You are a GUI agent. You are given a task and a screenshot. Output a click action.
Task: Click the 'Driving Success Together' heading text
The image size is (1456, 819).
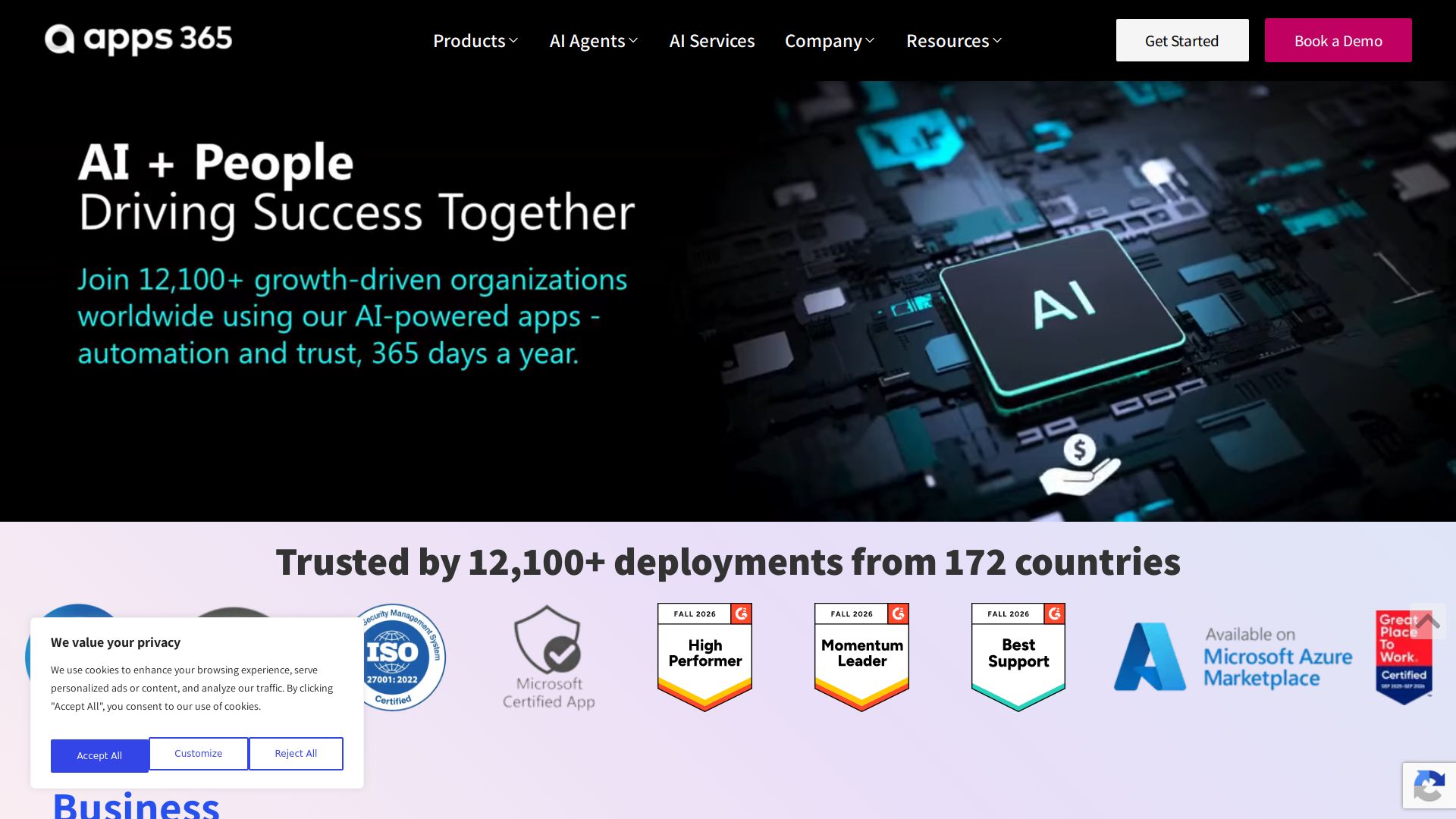(x=356, y=213)
